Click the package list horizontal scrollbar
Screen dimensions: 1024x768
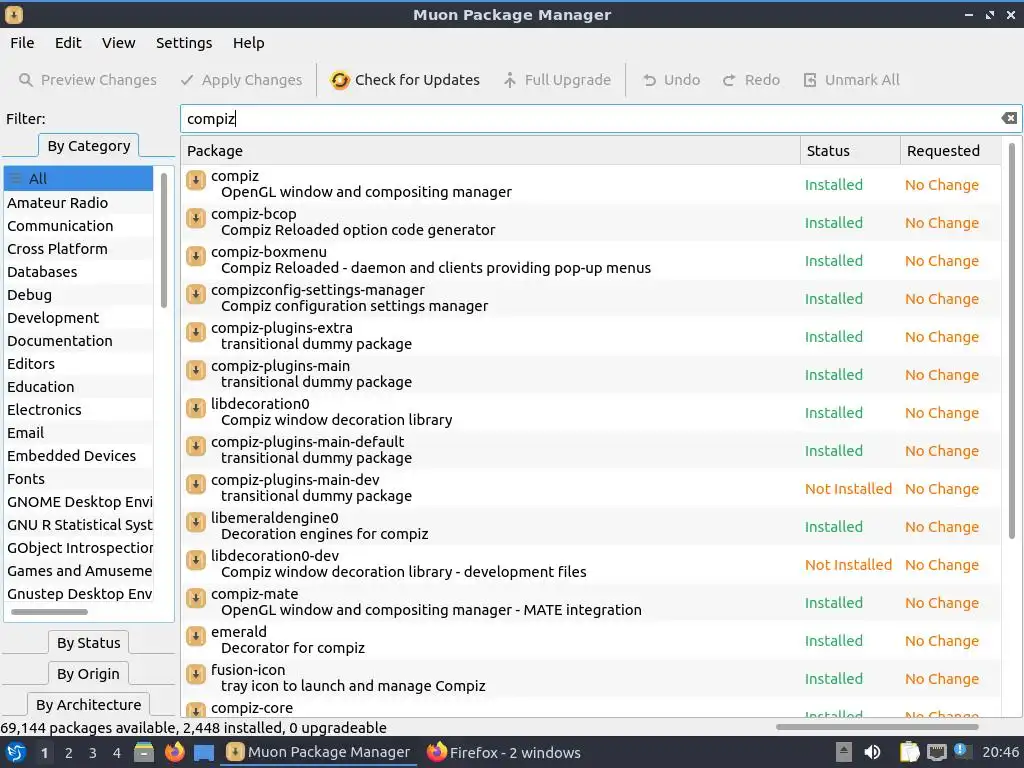877,727
